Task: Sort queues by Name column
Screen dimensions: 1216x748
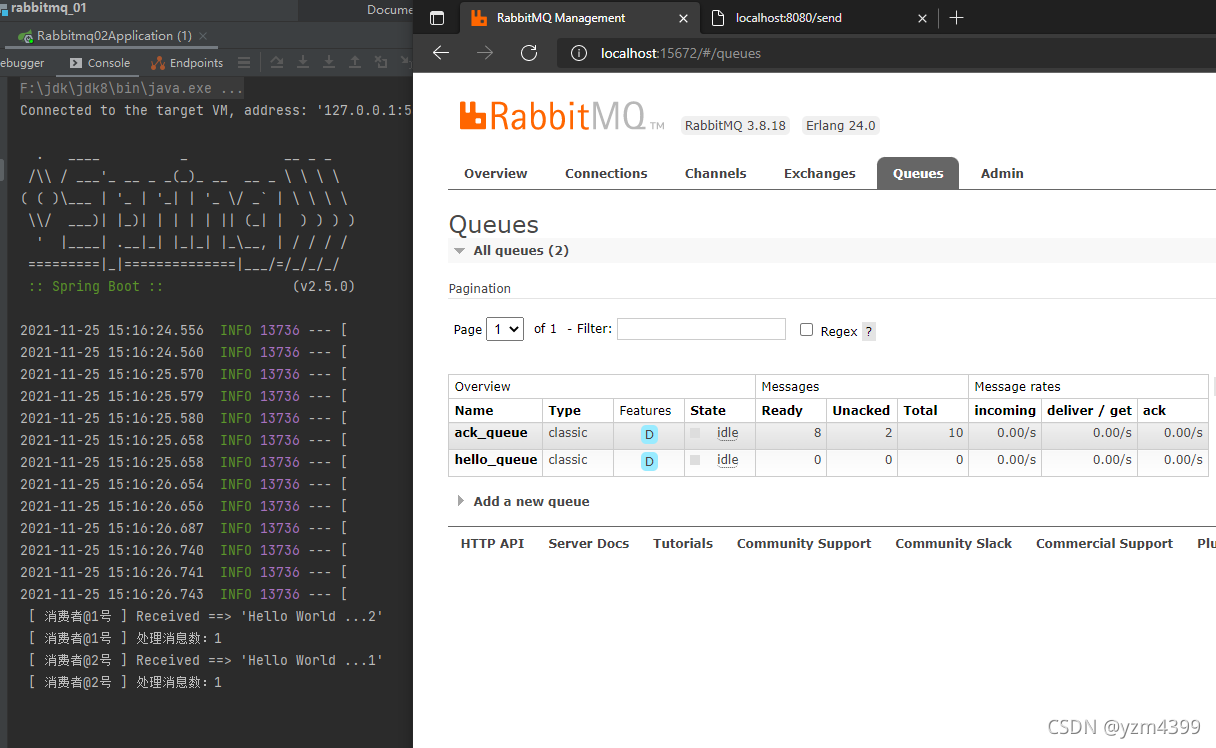Action: pos(474,410)
